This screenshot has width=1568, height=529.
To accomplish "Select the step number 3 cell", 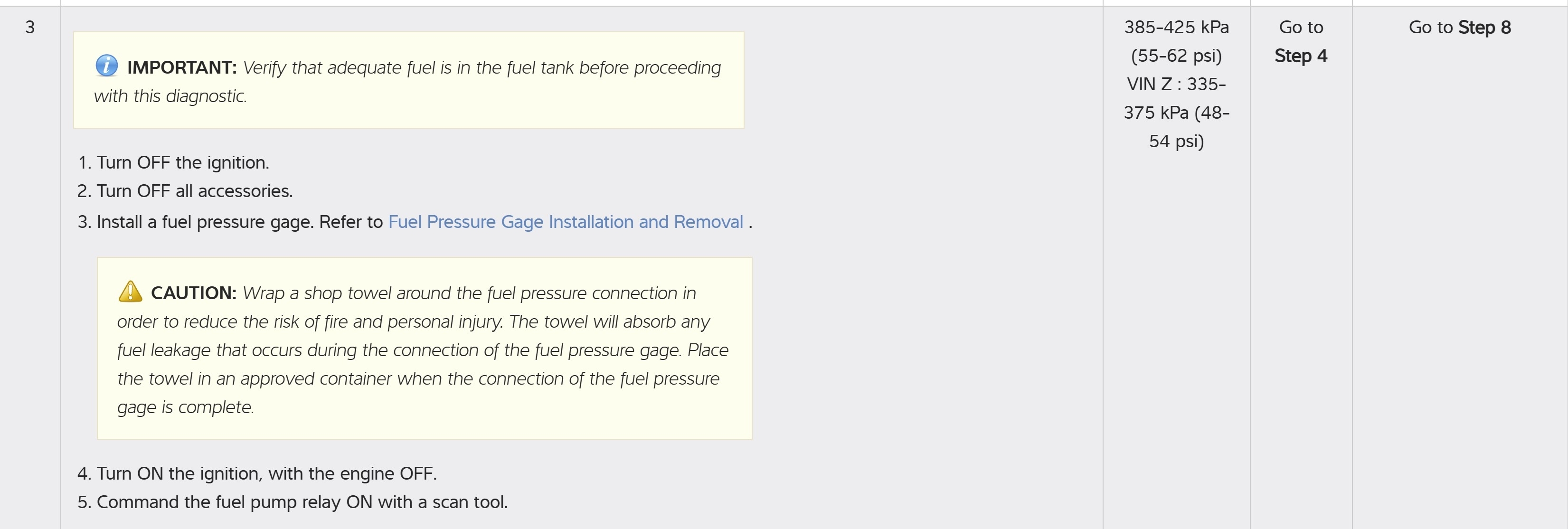I will point(30,28).
